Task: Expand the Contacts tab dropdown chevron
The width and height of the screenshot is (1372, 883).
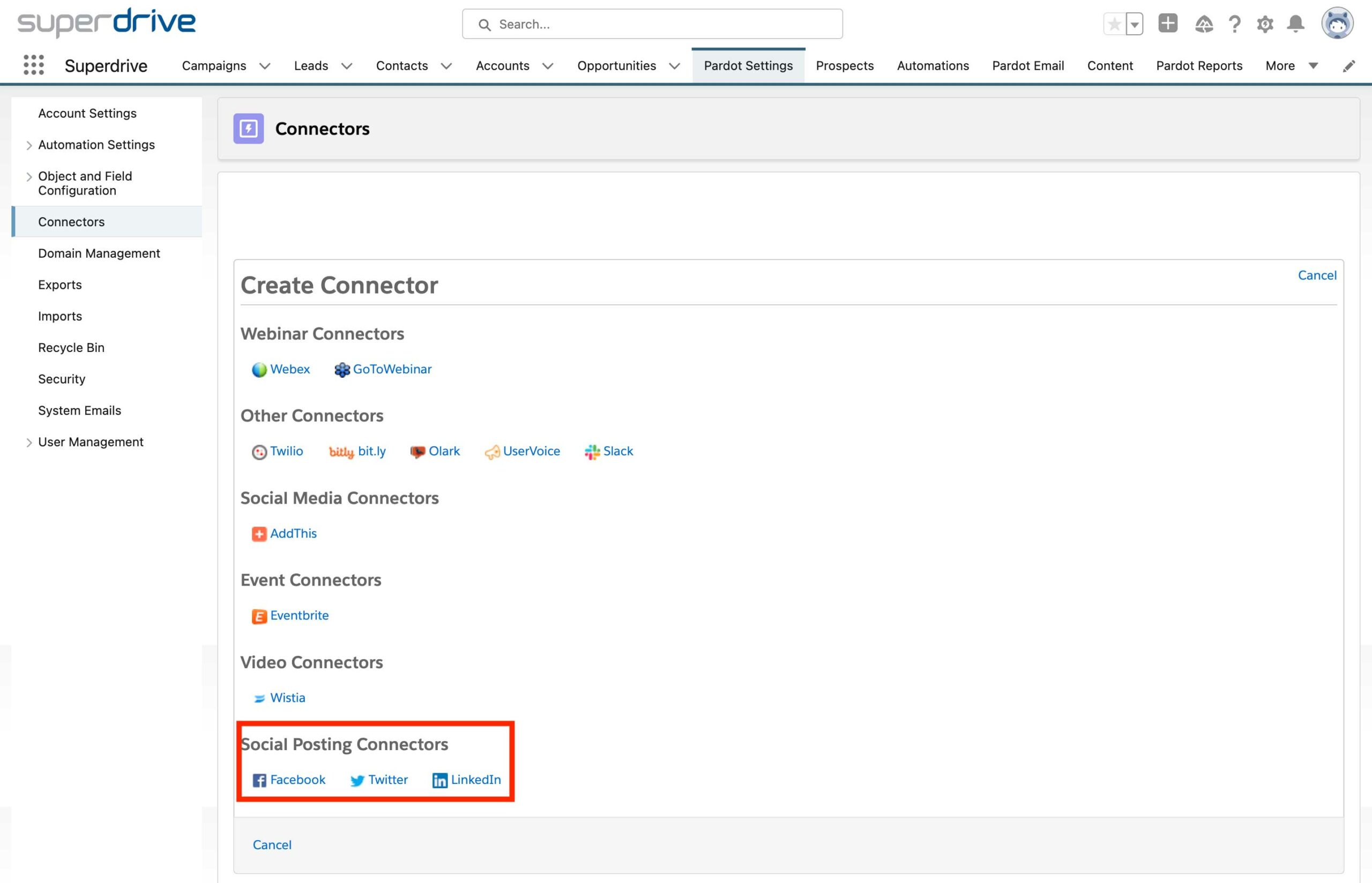Action: click(446, 66)
